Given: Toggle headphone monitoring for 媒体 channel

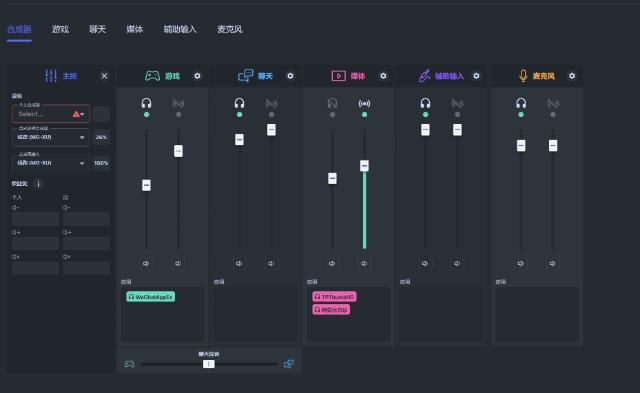Looking at the screenshot, I should pyautogui.click(x=332, y=103).
